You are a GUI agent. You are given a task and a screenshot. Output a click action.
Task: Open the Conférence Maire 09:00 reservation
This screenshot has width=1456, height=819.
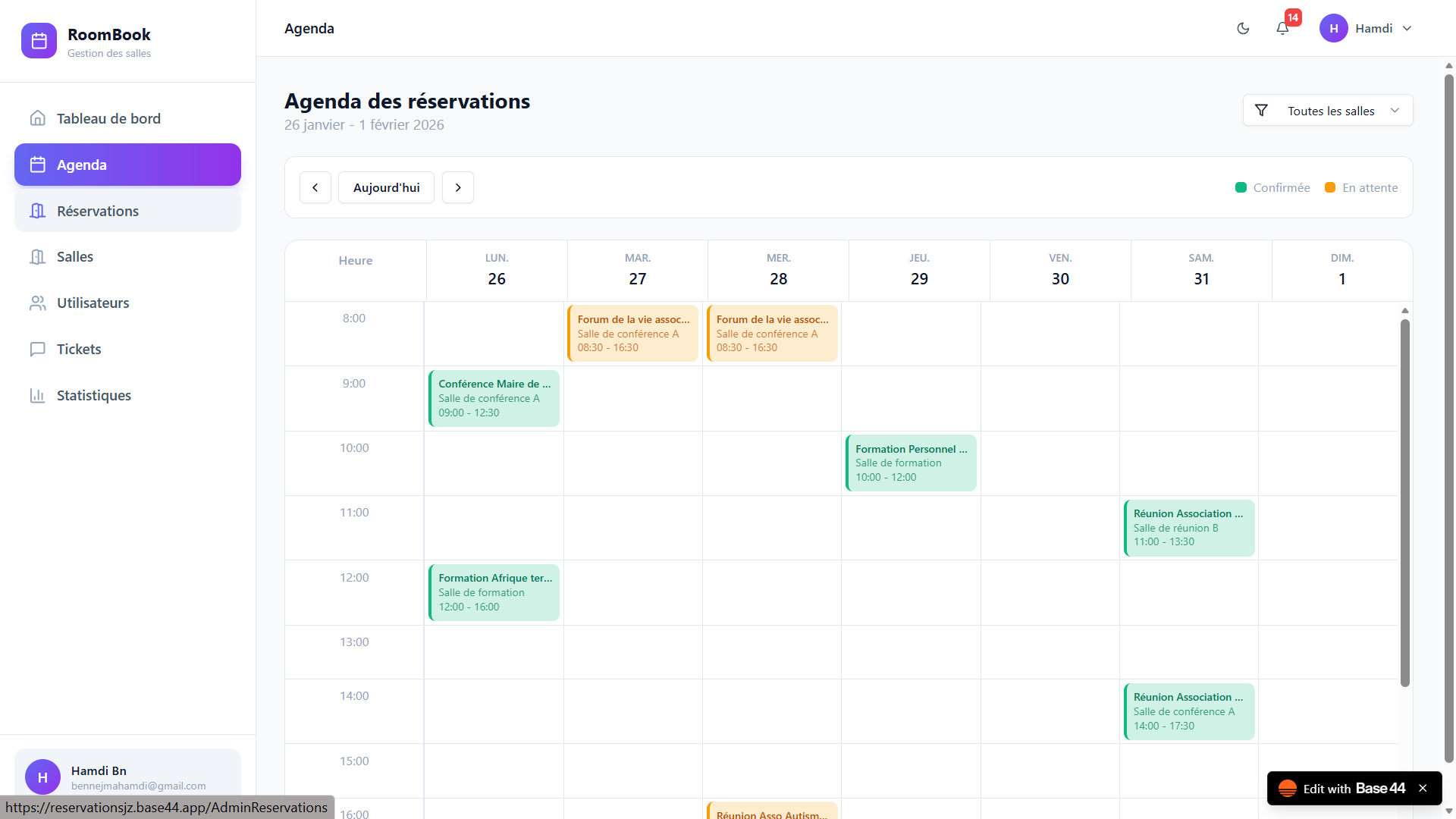click(x=494, y=398)
